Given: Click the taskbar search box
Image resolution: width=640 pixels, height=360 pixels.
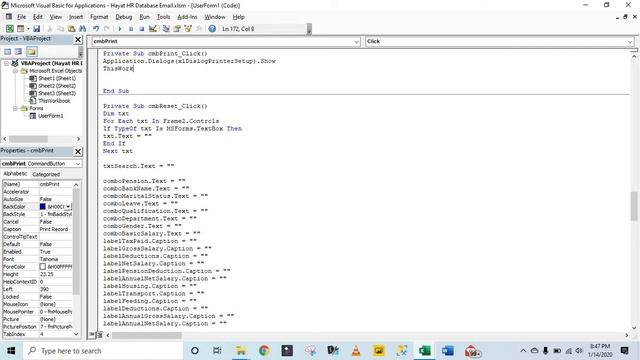Looking at the screenshot, I should [x=103, y=351].
